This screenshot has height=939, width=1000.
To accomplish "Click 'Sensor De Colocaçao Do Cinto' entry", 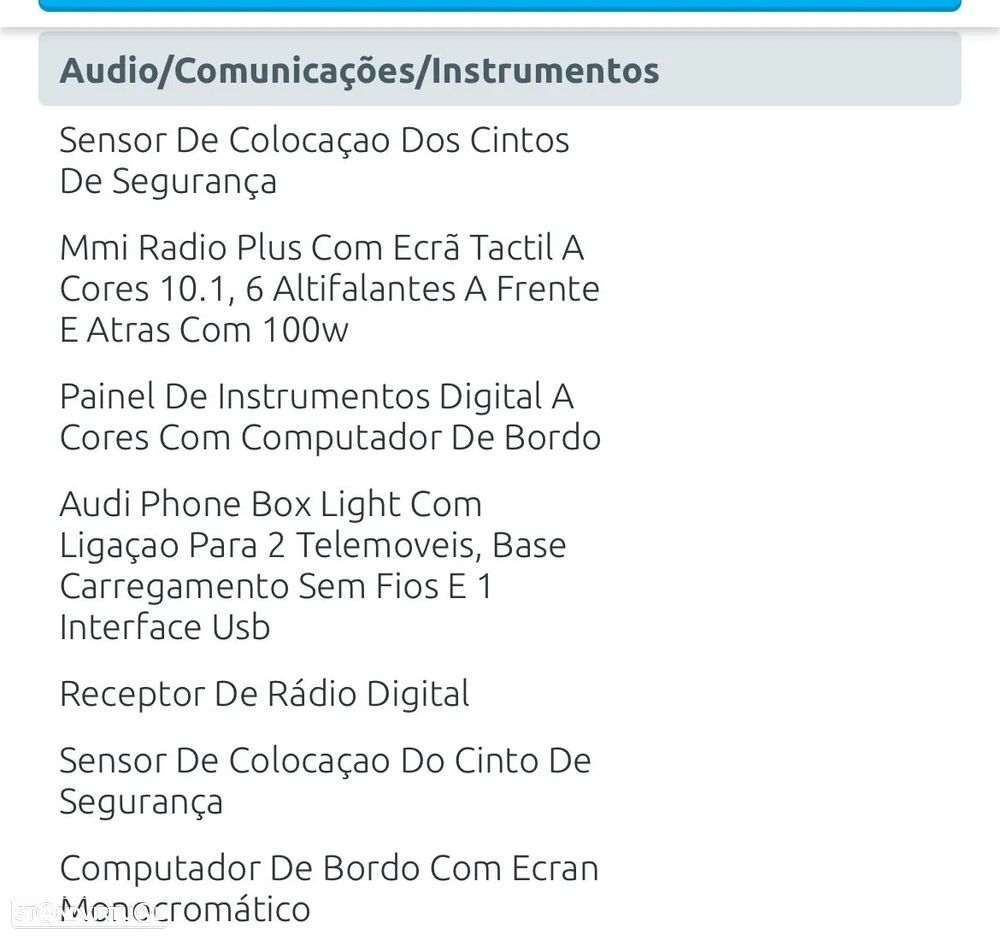I will pos(325,761).
